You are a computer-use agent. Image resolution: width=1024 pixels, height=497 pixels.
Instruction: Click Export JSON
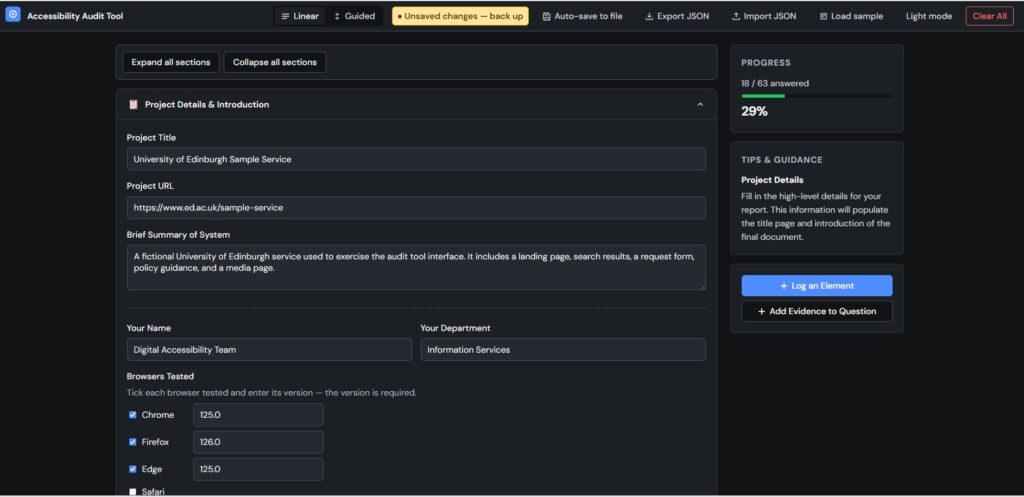(677, 16)
